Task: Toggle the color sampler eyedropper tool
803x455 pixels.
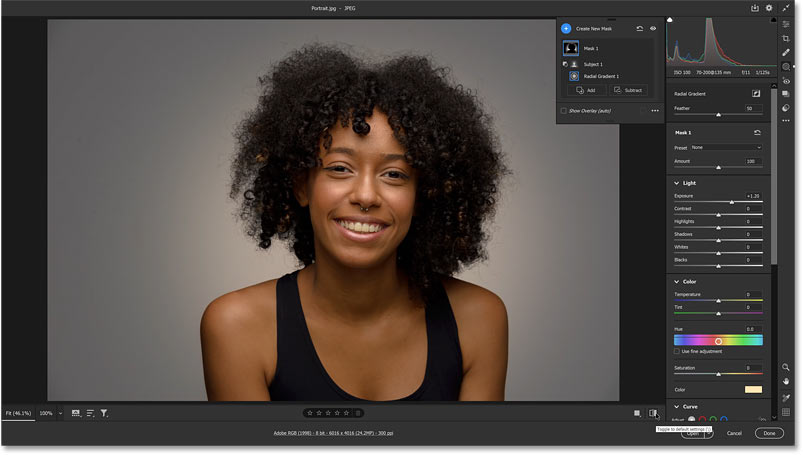Action: (786, 398)
